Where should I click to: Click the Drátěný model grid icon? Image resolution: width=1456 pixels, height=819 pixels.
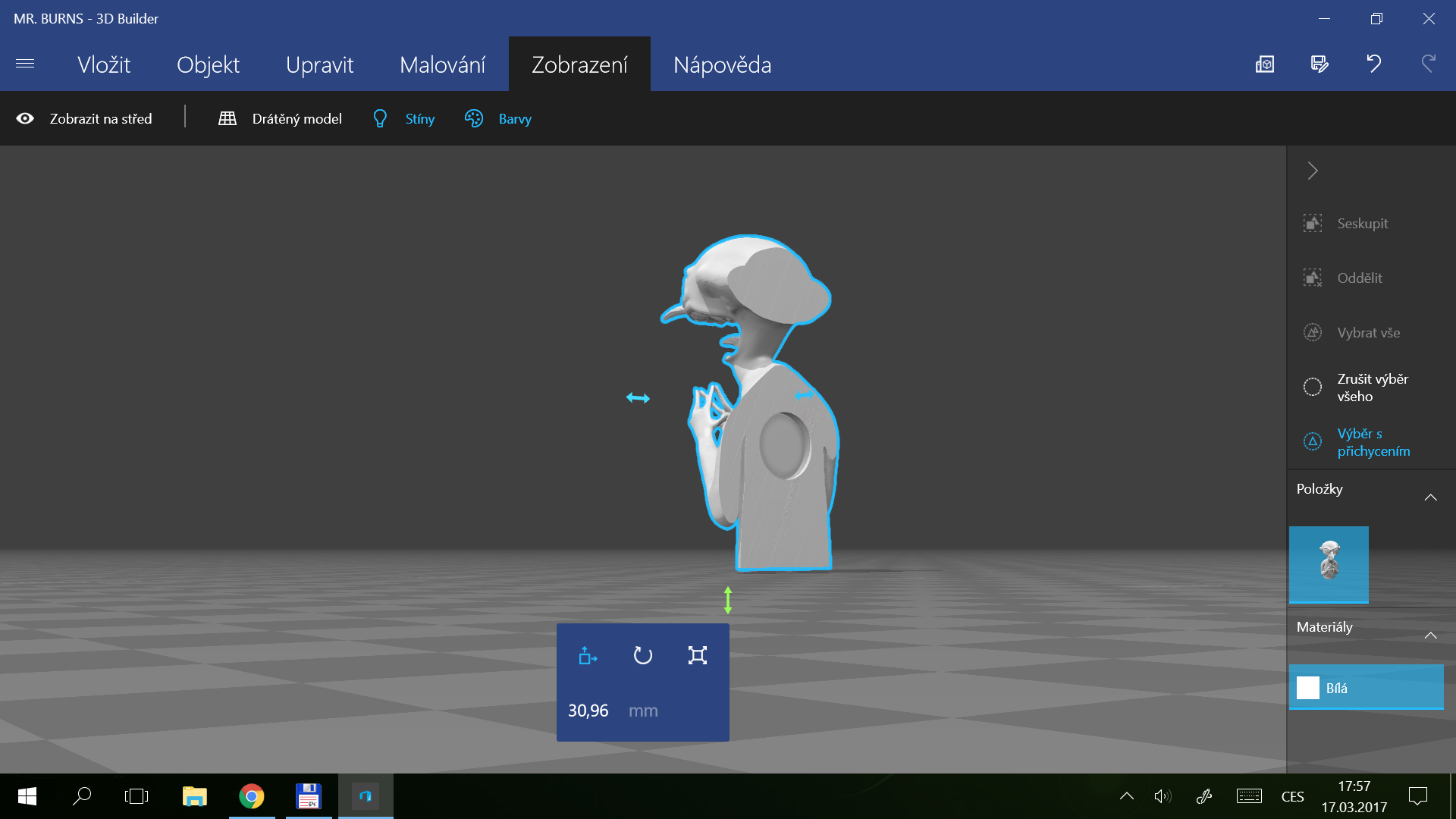click(227, 118)
